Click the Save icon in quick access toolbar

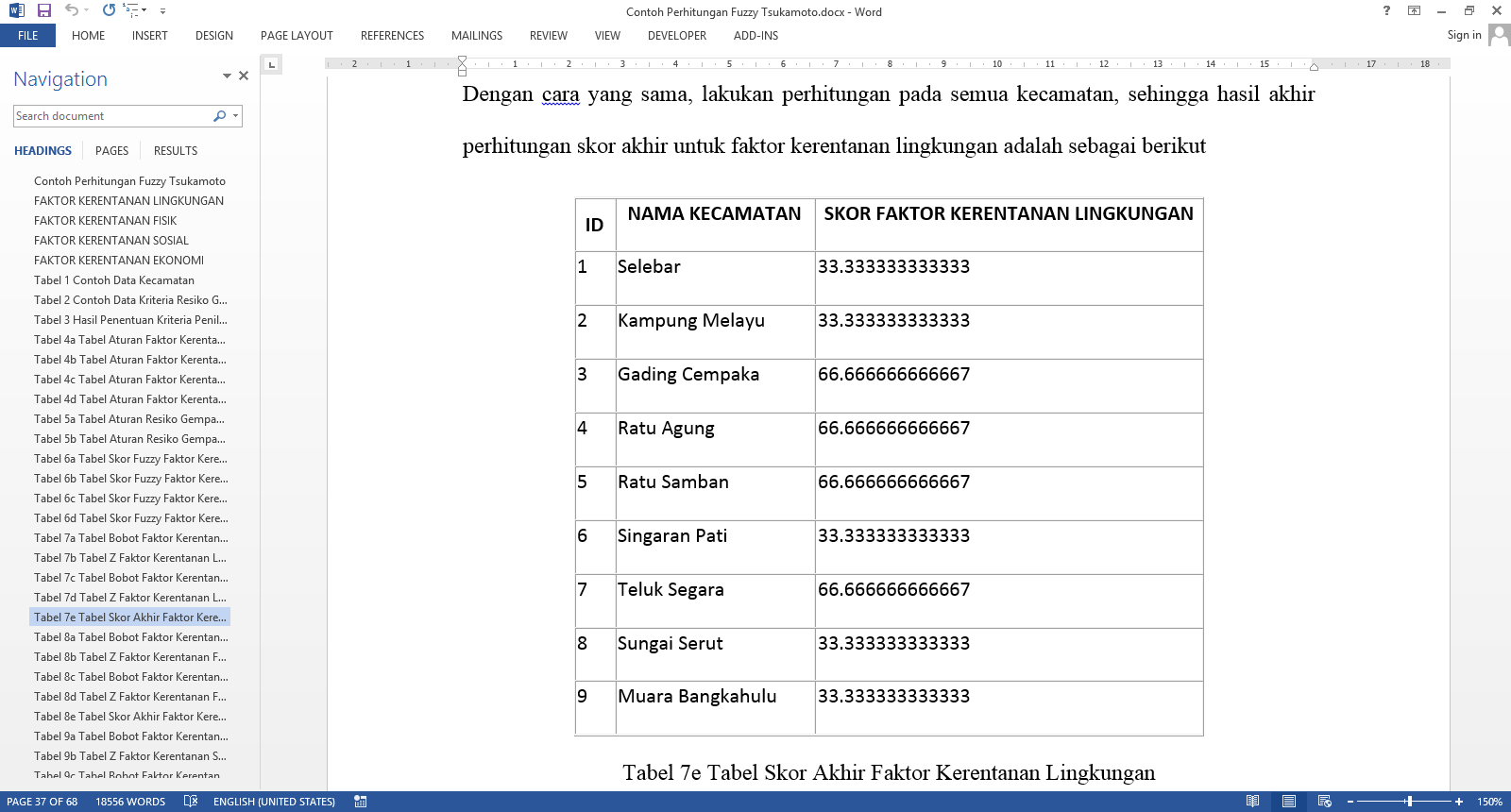tap(43, 10)
